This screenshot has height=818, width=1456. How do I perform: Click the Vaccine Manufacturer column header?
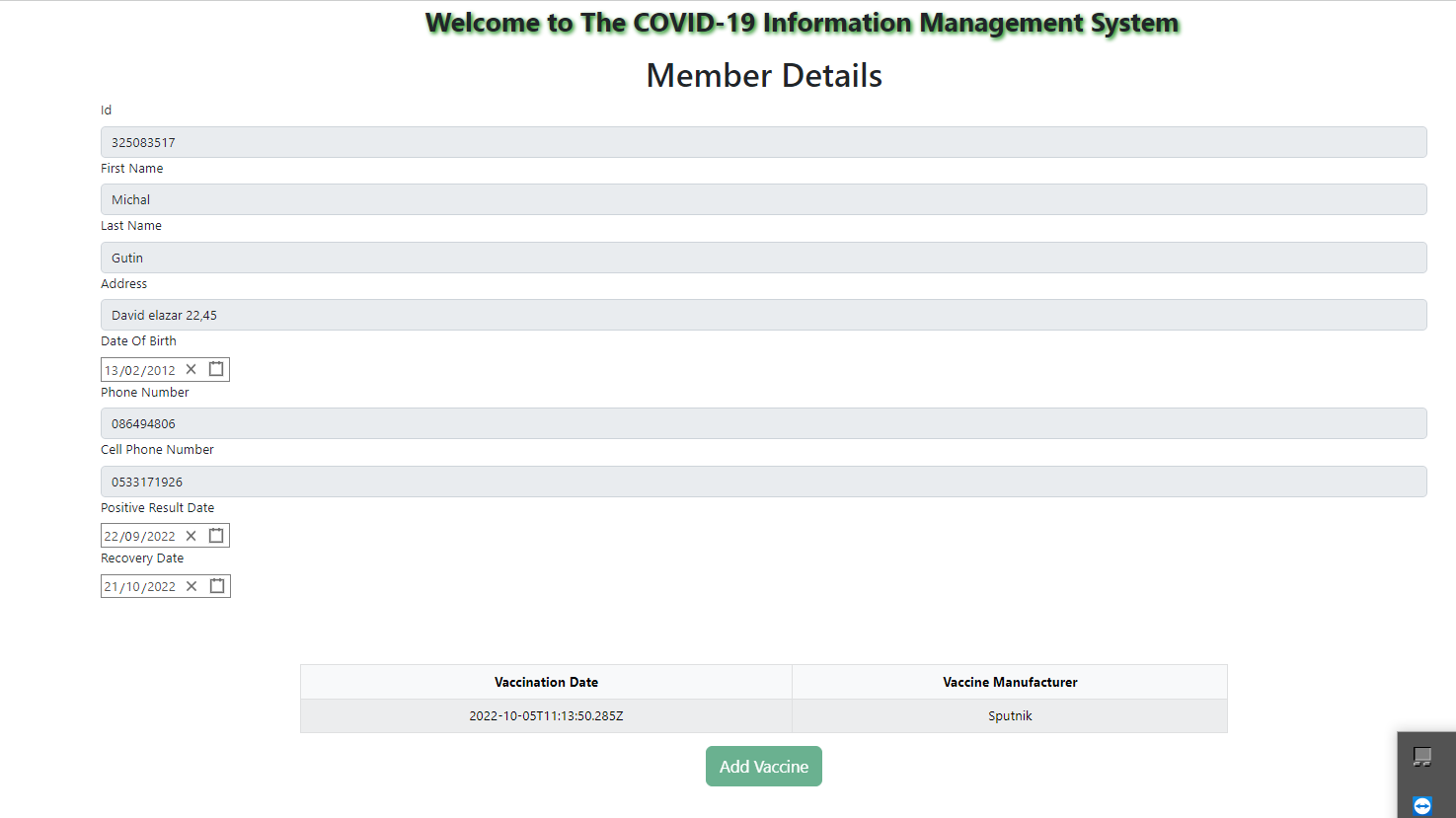pyautogui.click(x=1009, y=681)
